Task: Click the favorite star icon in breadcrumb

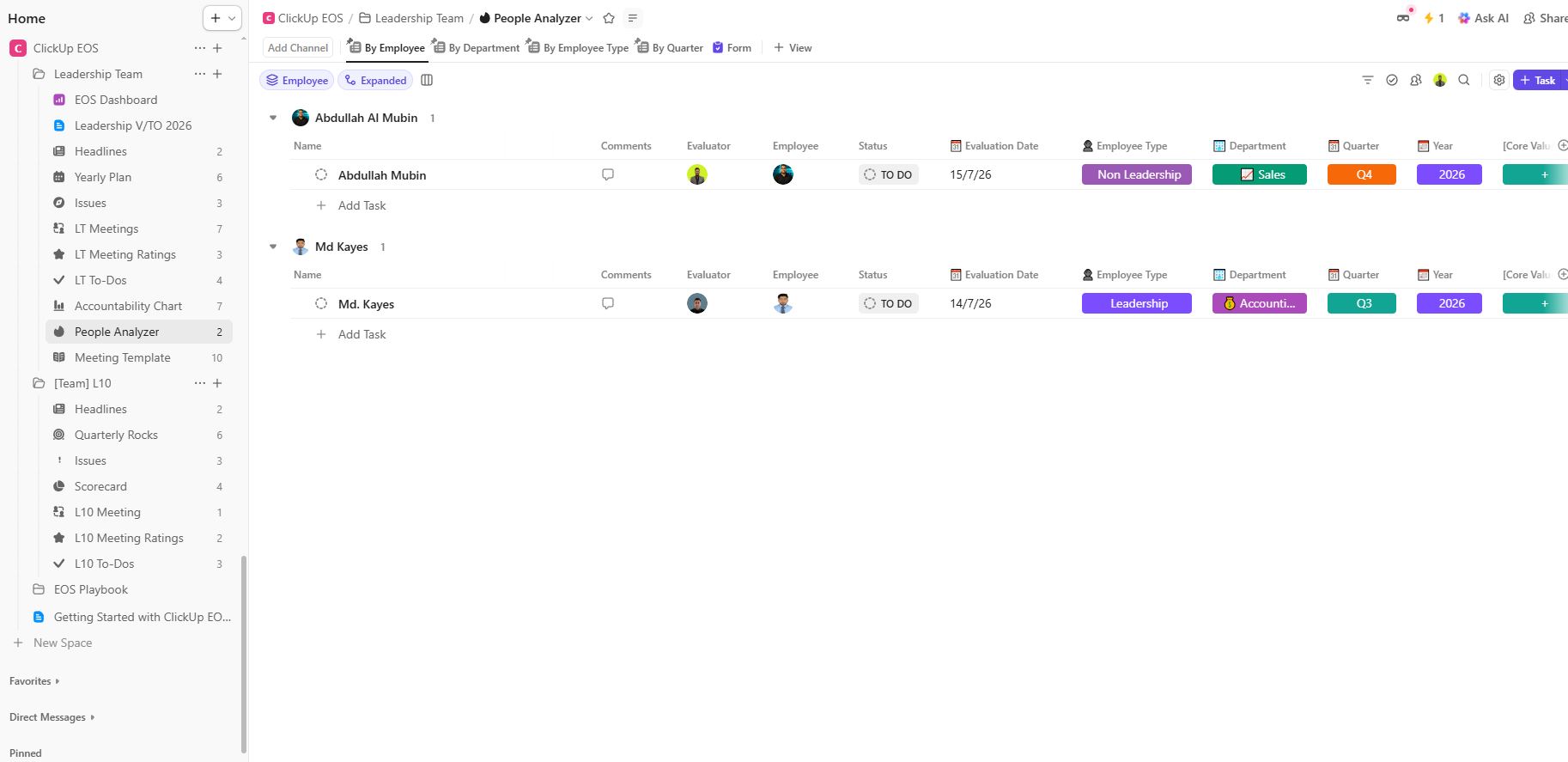Action: pyautogui.click(x=609, y=18)
